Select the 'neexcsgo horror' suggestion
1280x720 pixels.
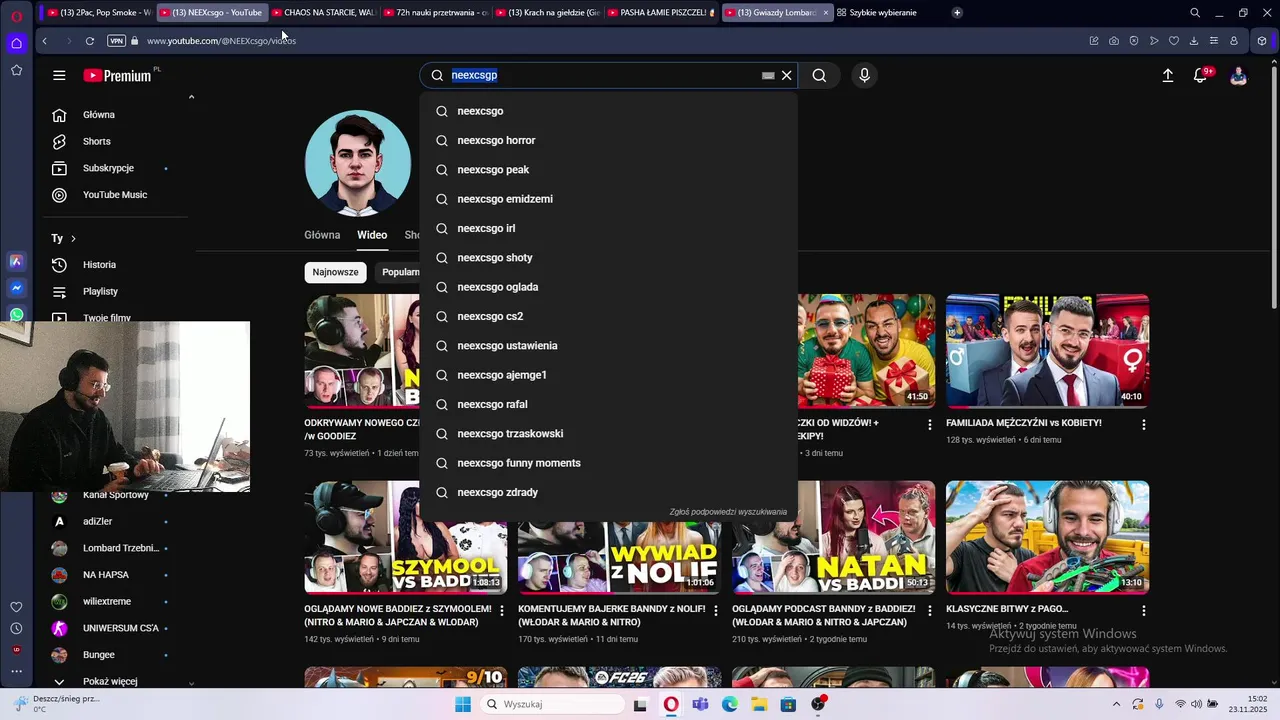click(608, 140)
